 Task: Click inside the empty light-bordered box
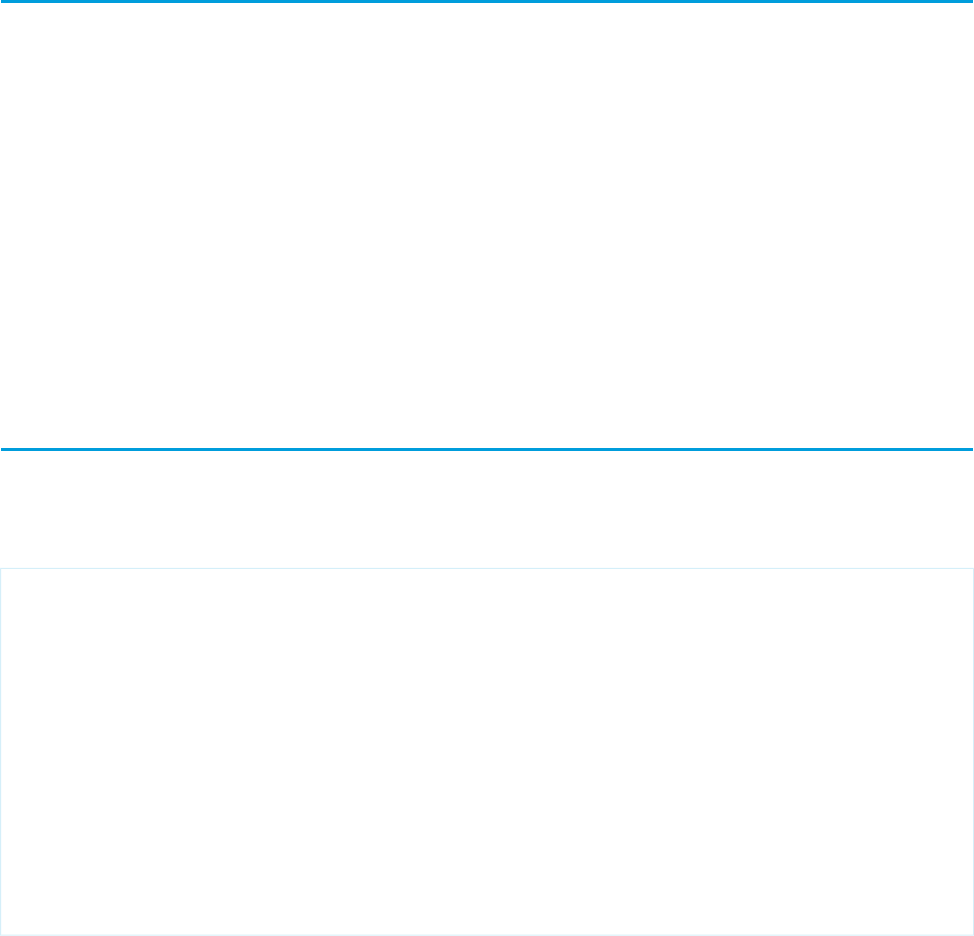point(487,752)
